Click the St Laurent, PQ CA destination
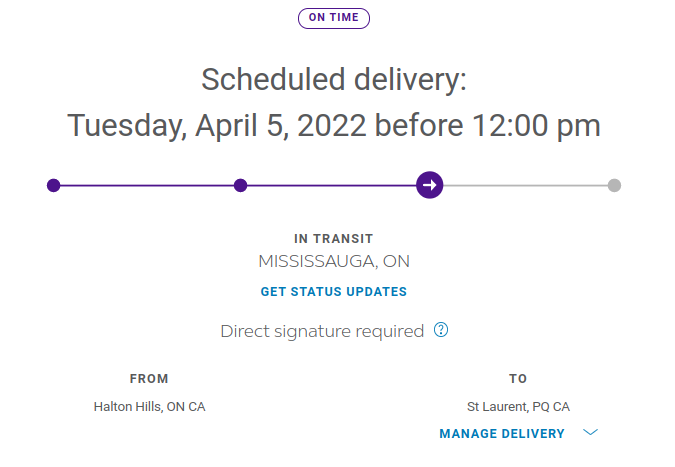This screenshot has height=467, width=675. click(518, 407)
